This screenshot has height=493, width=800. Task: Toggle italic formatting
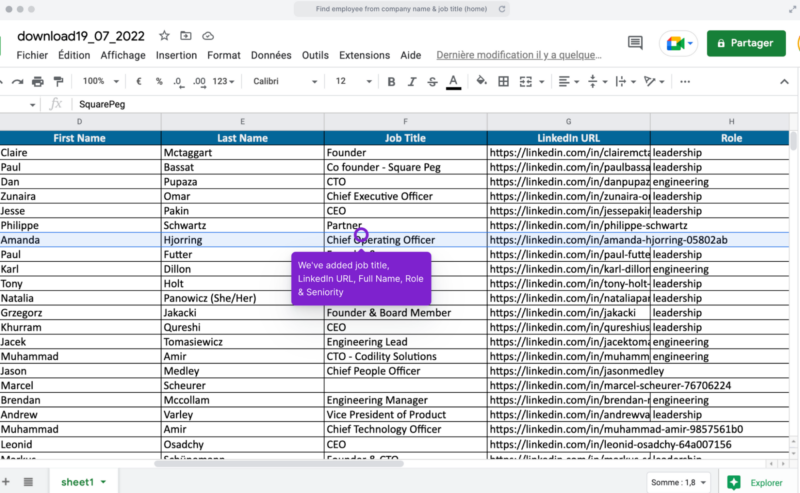pos(412,82)
